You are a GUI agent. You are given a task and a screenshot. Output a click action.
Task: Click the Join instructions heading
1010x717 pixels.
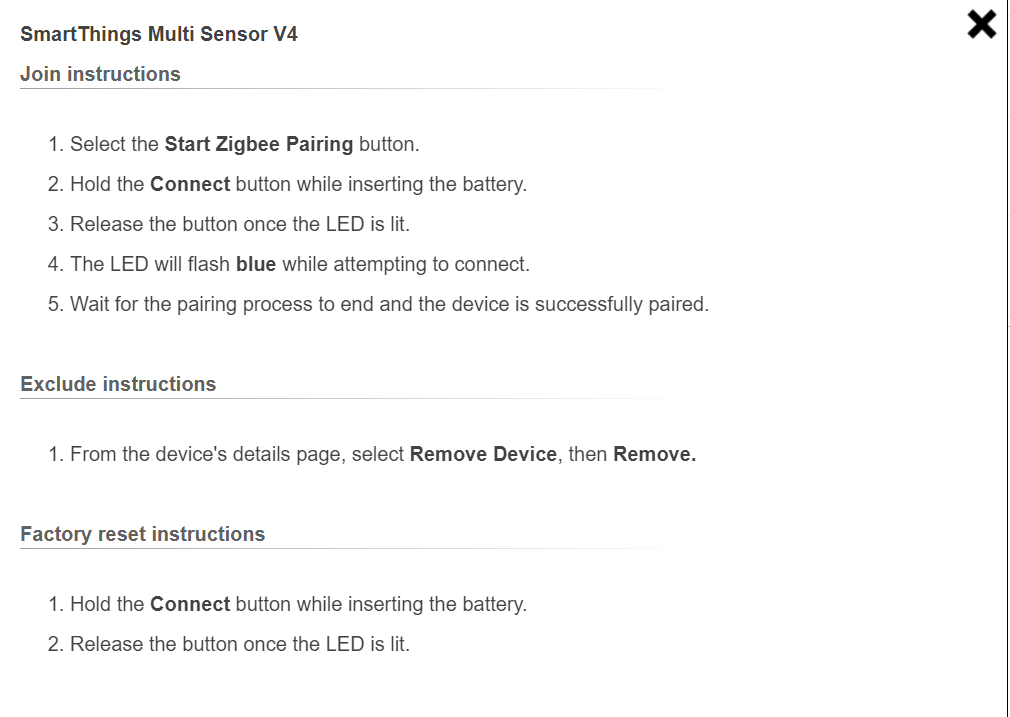[100, 74]
